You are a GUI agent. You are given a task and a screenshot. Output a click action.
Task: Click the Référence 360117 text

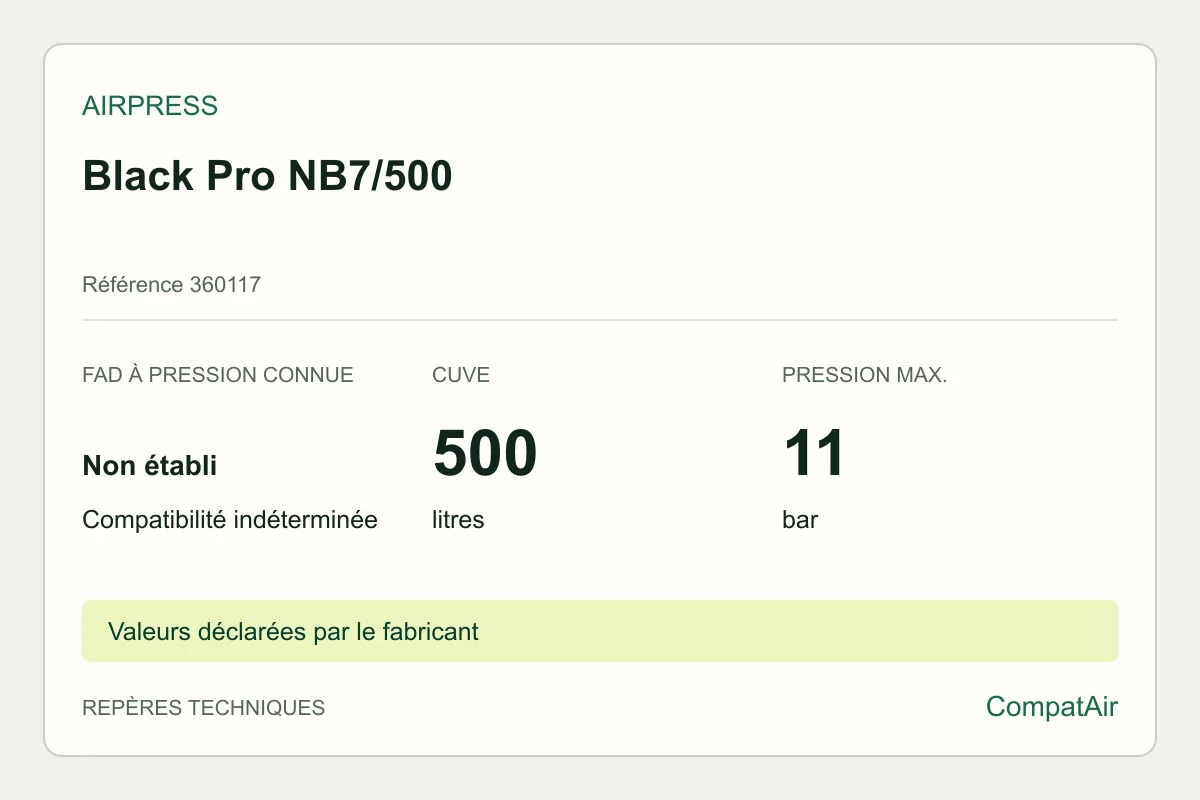tap(171, 285)
